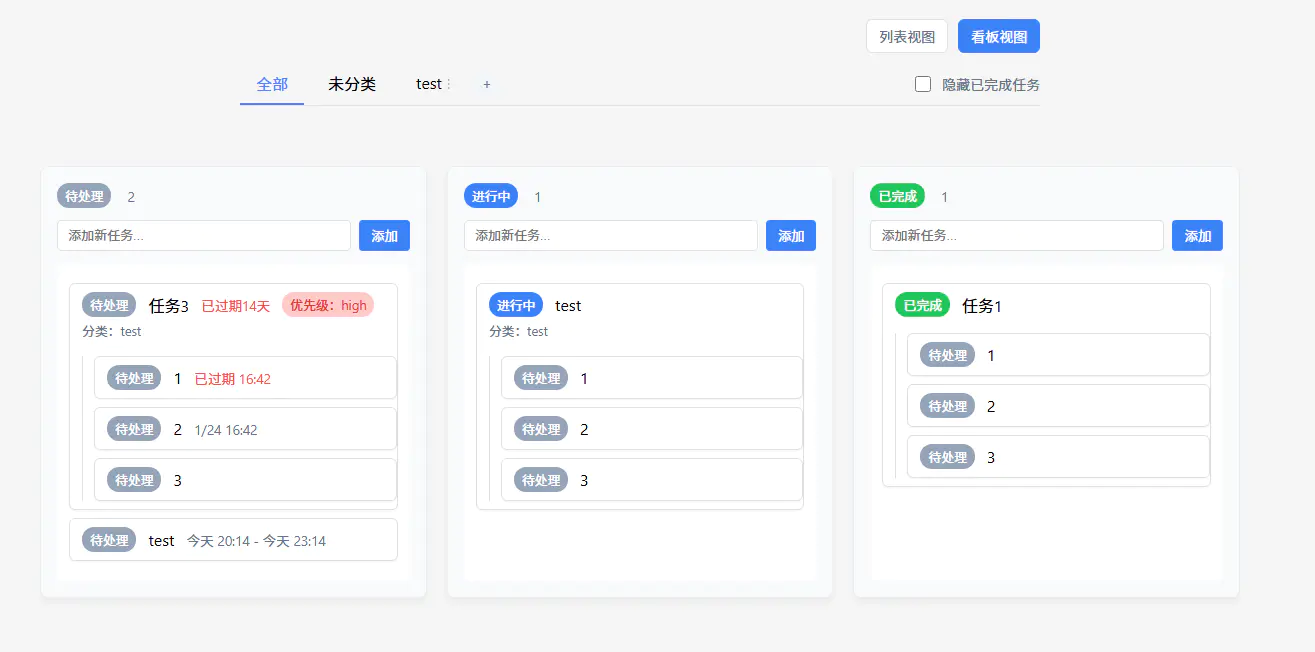Click 分类:test label in 进行中 card
Image resolution: width=1315 pixels, height=652 pixels.
click(519, 332)
